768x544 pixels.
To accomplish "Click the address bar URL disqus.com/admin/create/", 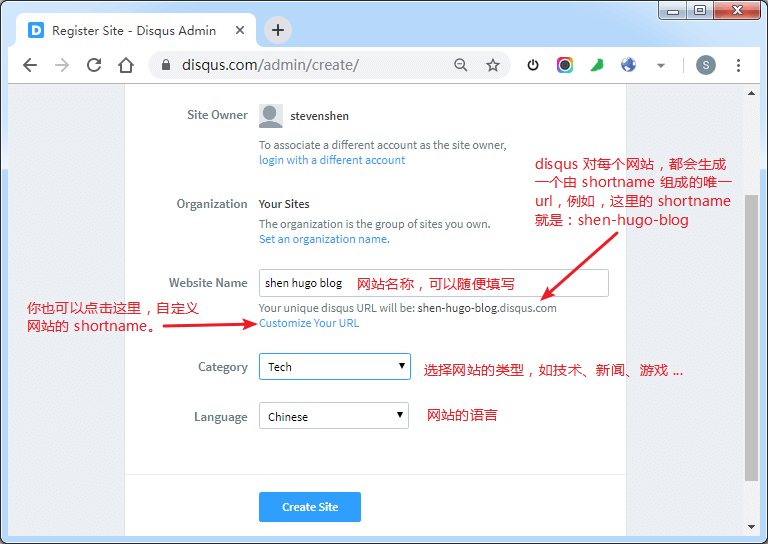I will (x=270, y=65).
